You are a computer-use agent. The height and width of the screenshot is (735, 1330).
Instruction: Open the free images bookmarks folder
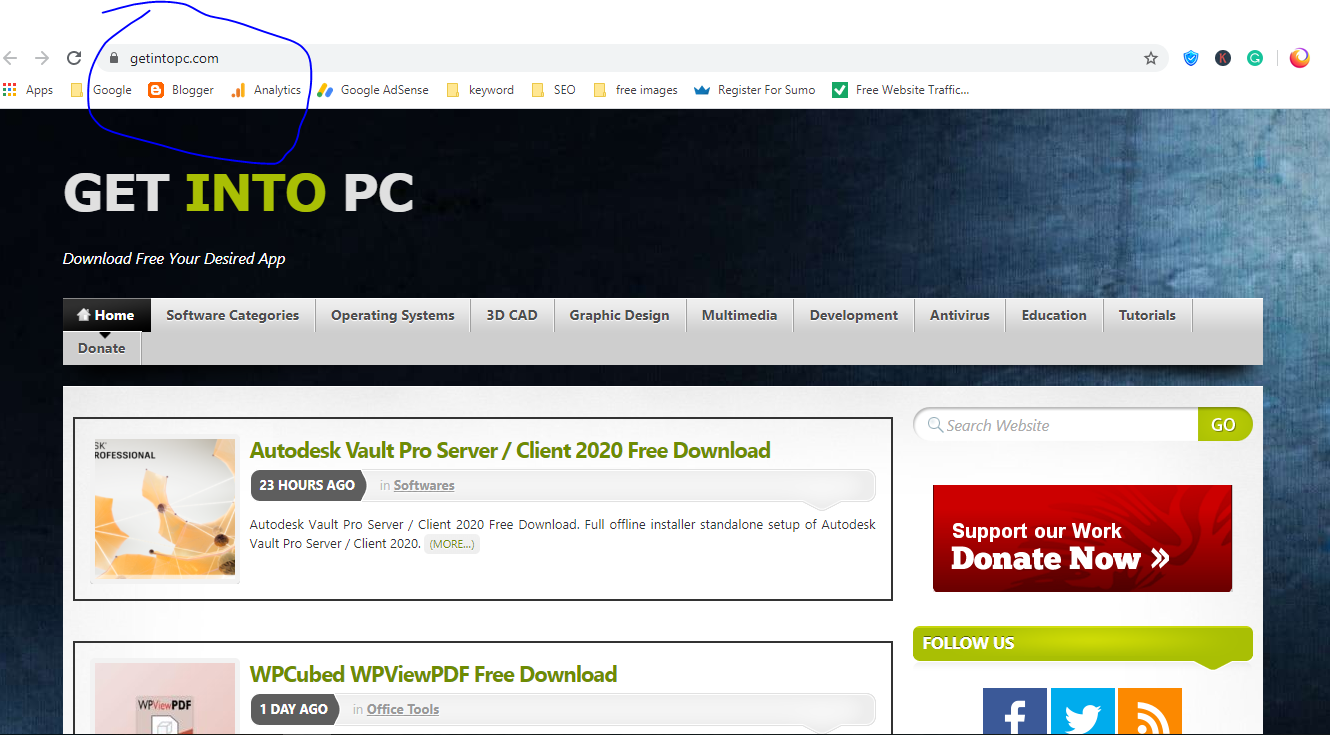[x=635, y=90]
